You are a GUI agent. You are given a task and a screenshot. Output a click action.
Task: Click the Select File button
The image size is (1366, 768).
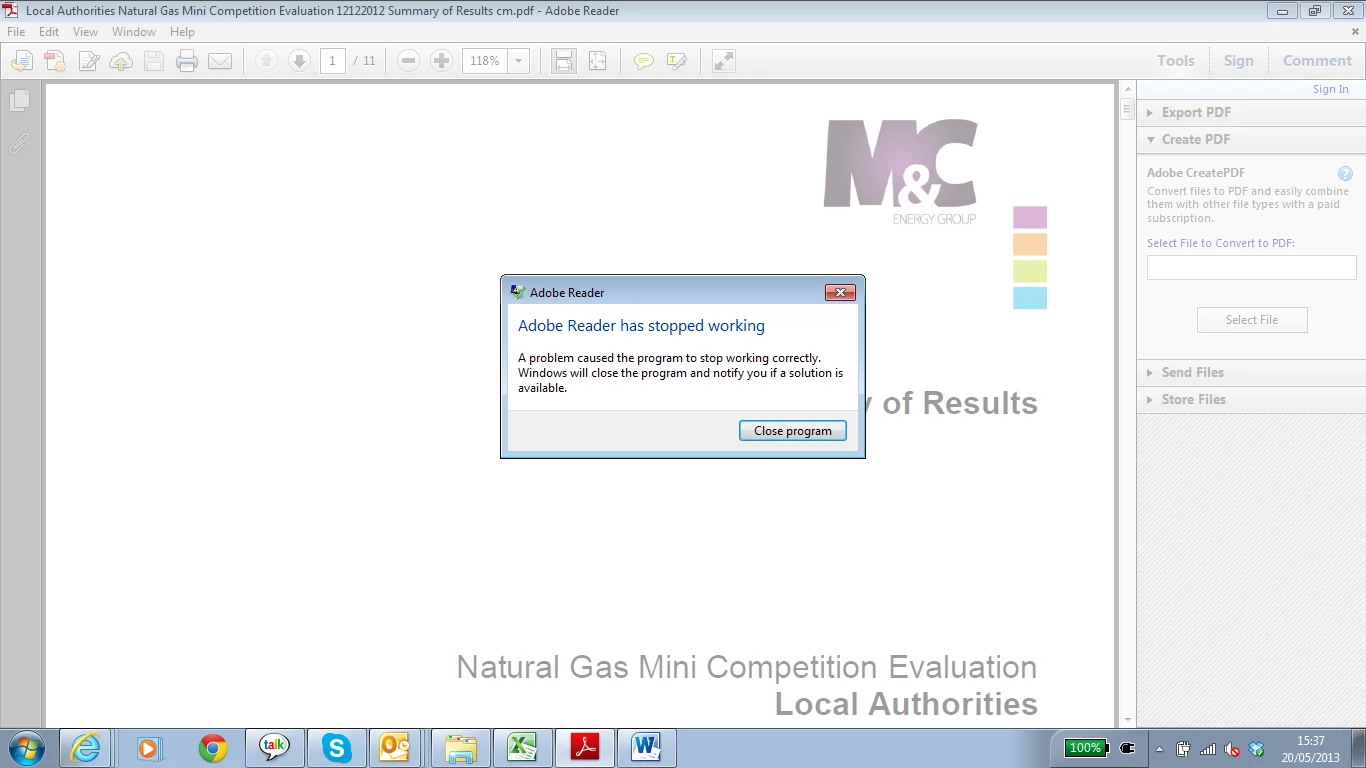tap(1252, 320)
